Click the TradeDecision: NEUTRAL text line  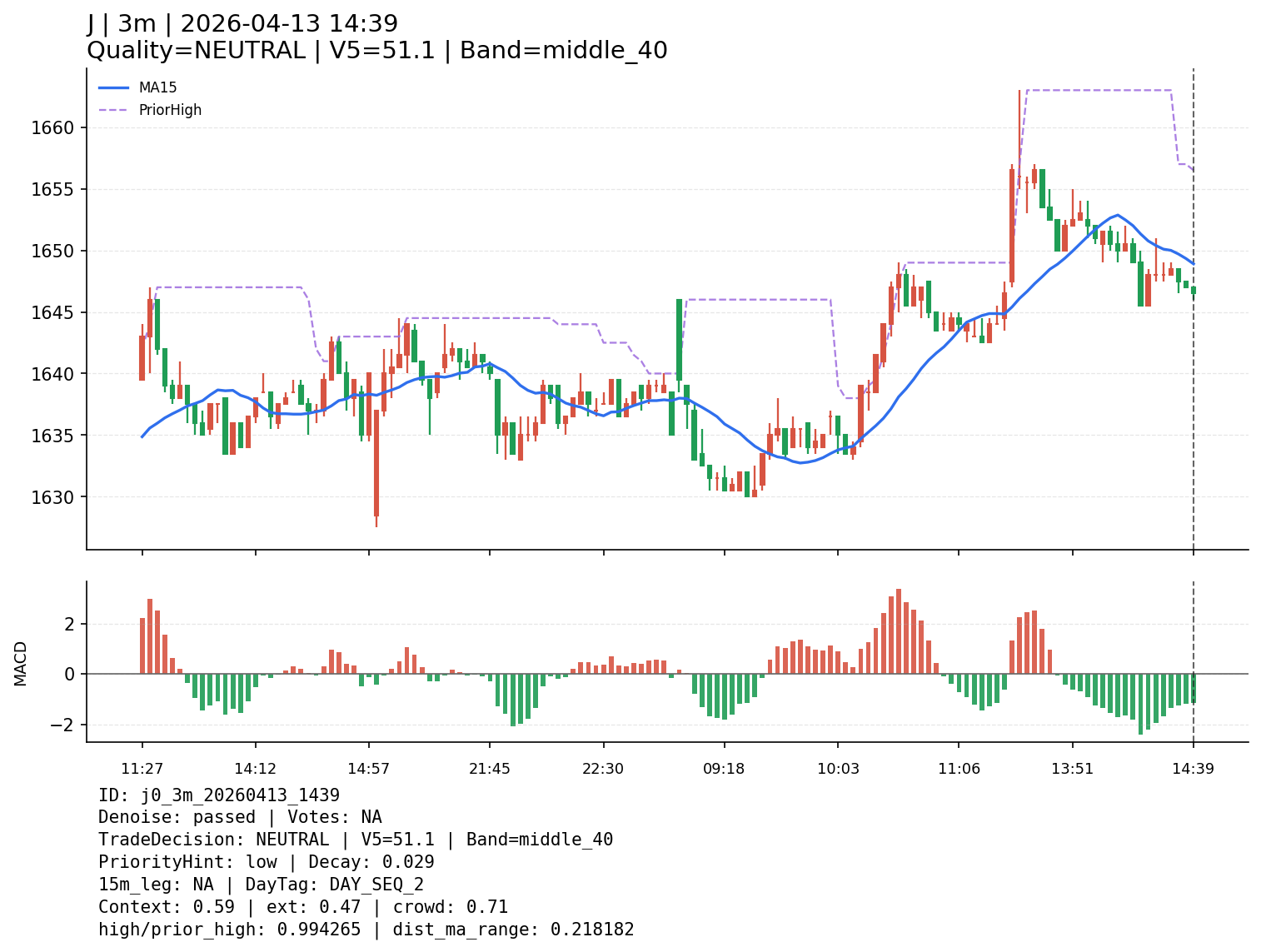pyautogui.click(x=355, y=840)
